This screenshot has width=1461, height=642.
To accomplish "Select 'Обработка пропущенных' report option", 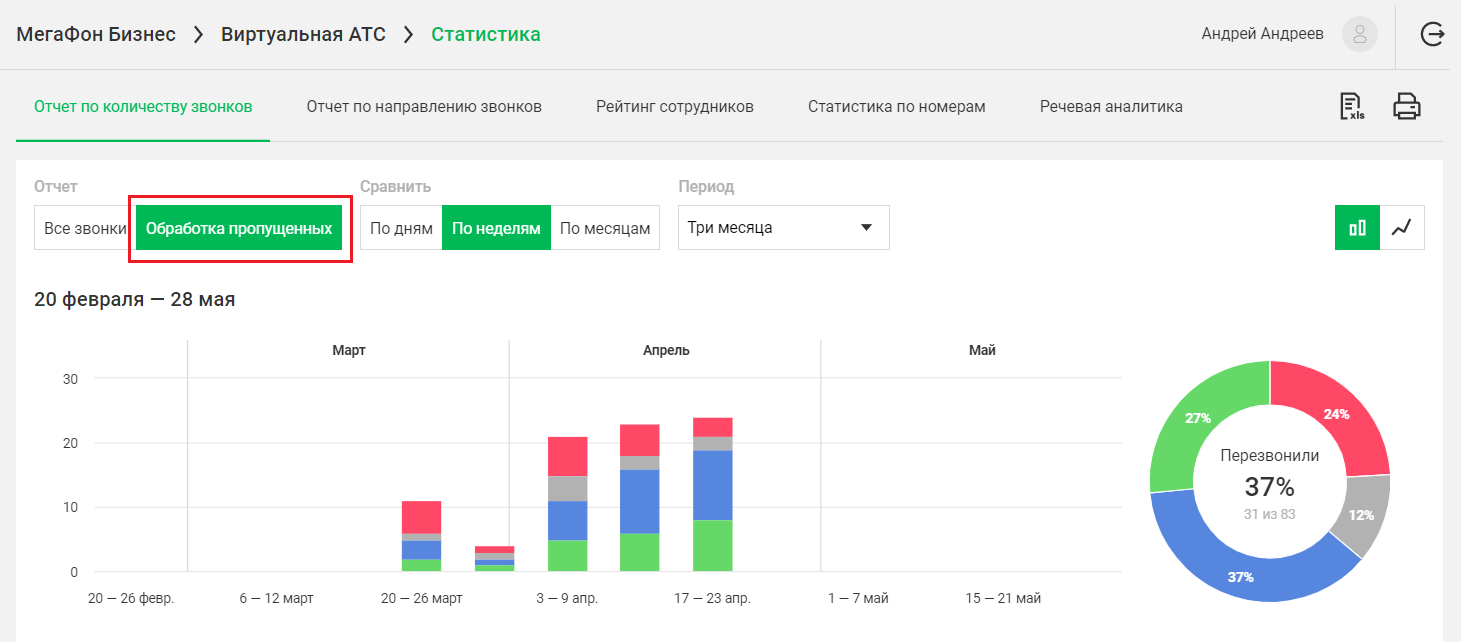I will (x=239, y=228).
